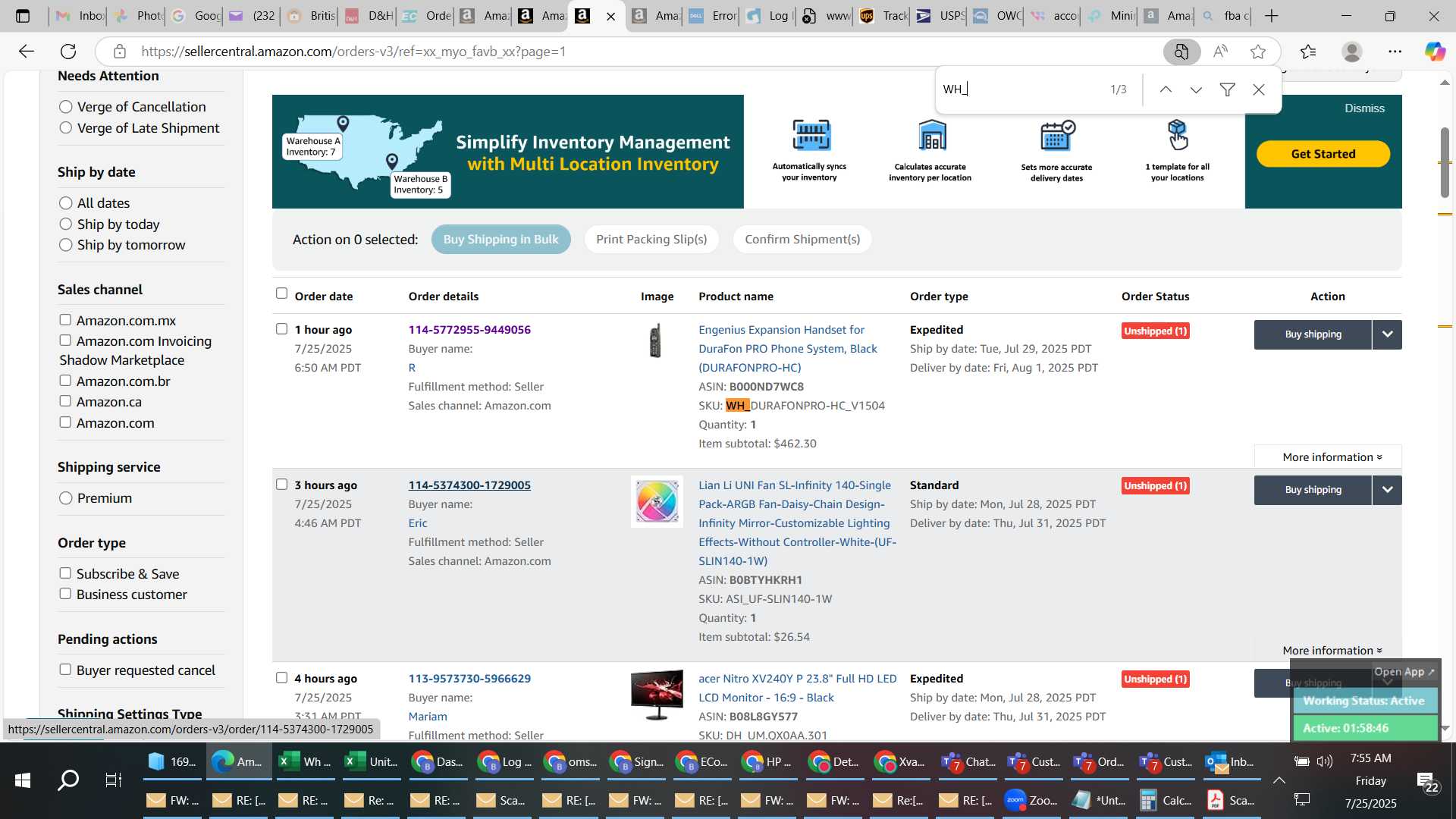The width and height of the screenshot is (1456, 819).
Task: Check the Amazon.ca sales channel
Action: pos(65,401)
